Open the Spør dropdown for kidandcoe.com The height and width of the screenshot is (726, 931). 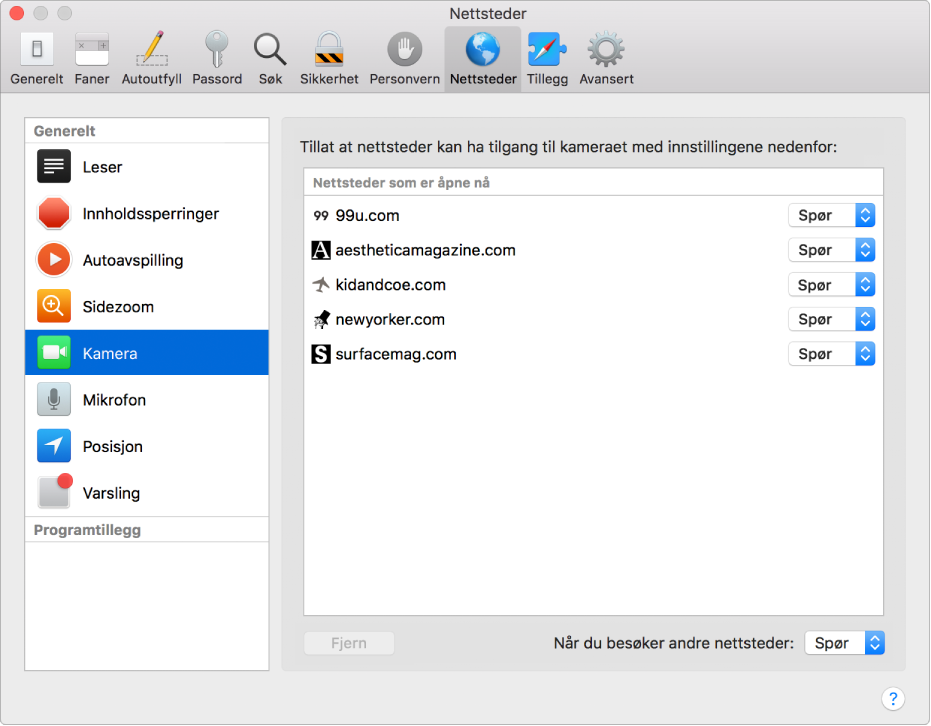coord(831,285)
